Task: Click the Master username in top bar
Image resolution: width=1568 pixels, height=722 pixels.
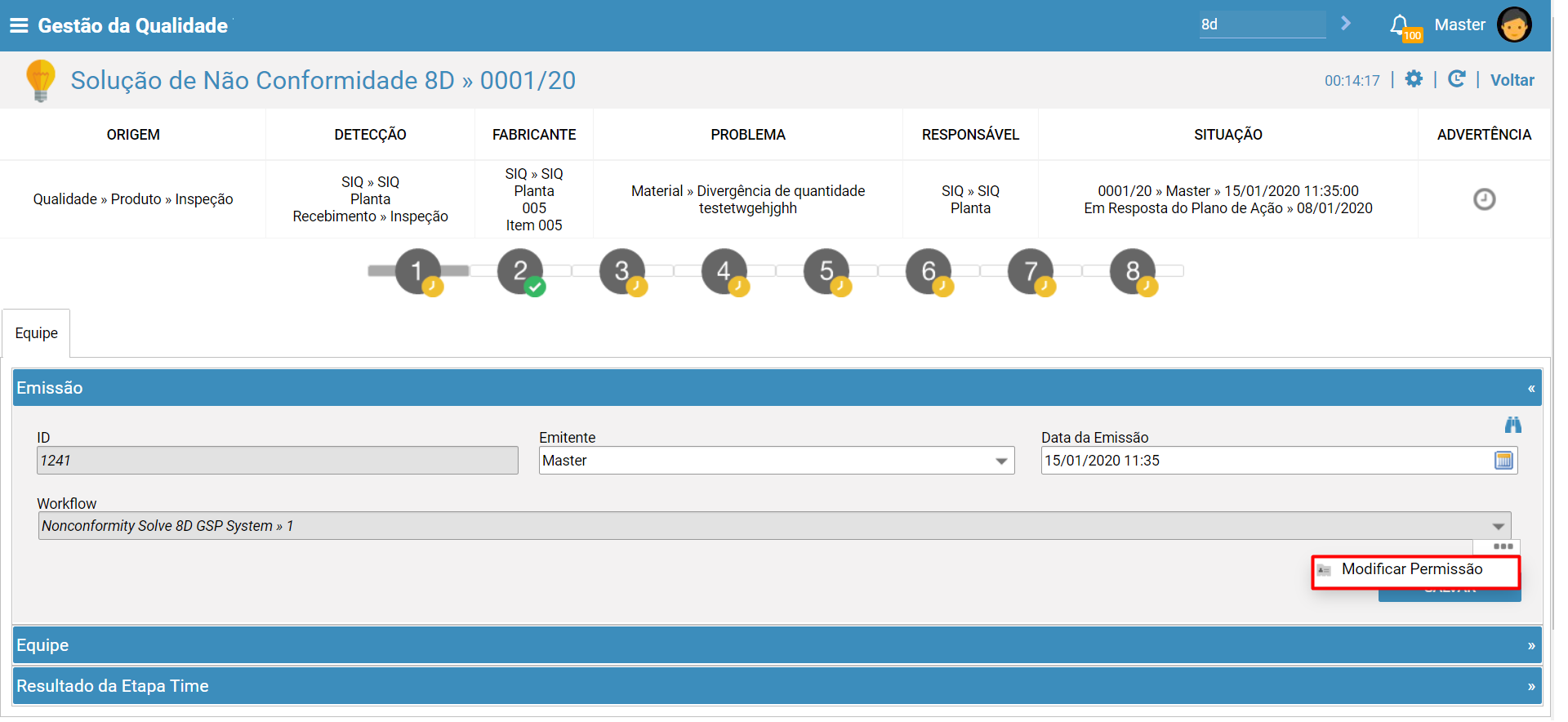Action: click(x=1459, y=25)
